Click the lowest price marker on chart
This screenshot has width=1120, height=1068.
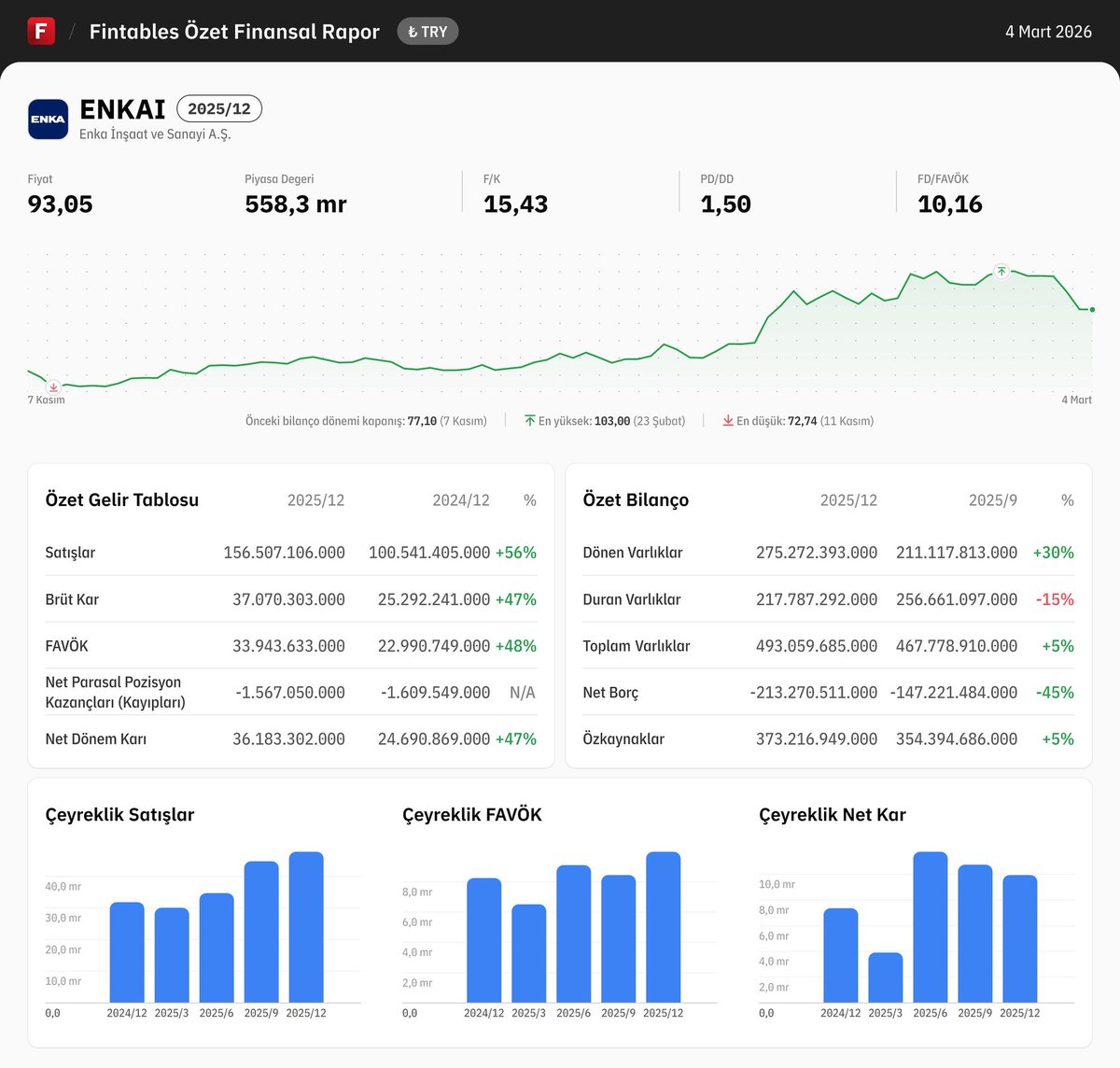coord(53,386)
